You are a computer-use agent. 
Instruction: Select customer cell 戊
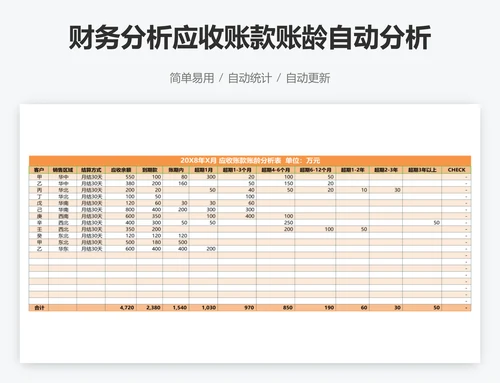pos(39,203)
